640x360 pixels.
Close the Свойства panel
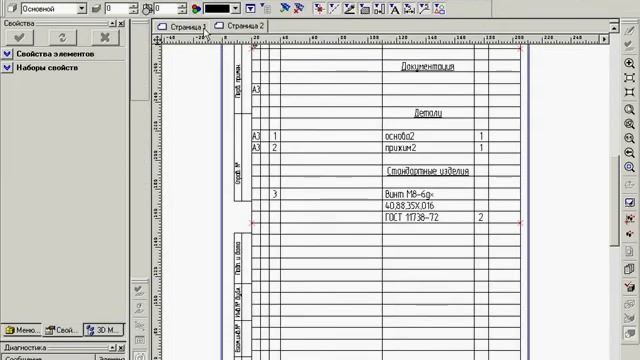(121, 24)
